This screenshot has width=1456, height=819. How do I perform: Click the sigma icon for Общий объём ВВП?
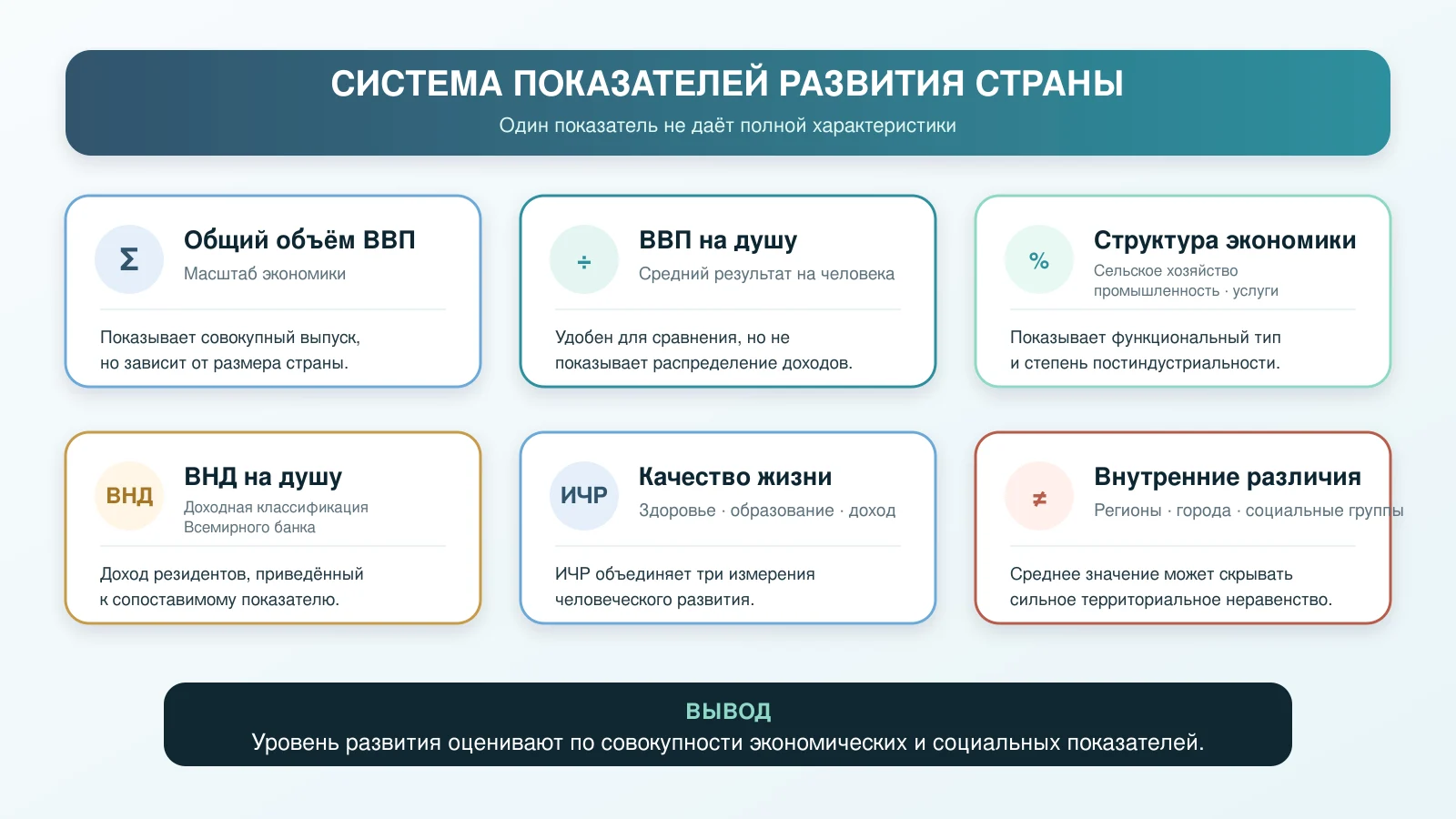(129, 259)
